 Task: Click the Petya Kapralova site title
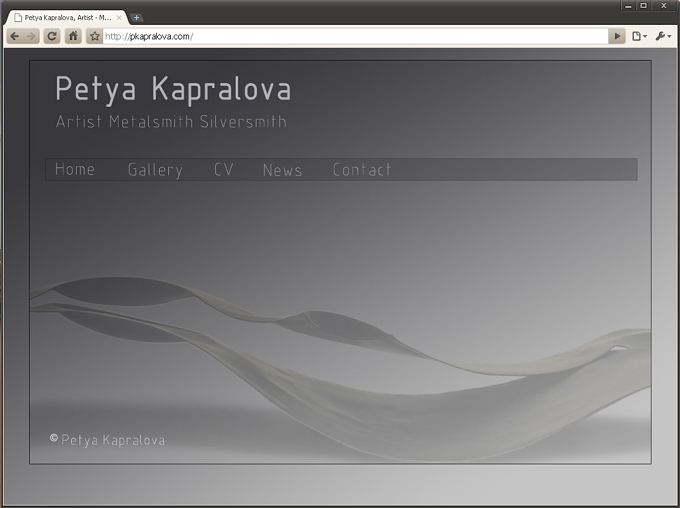173,89
